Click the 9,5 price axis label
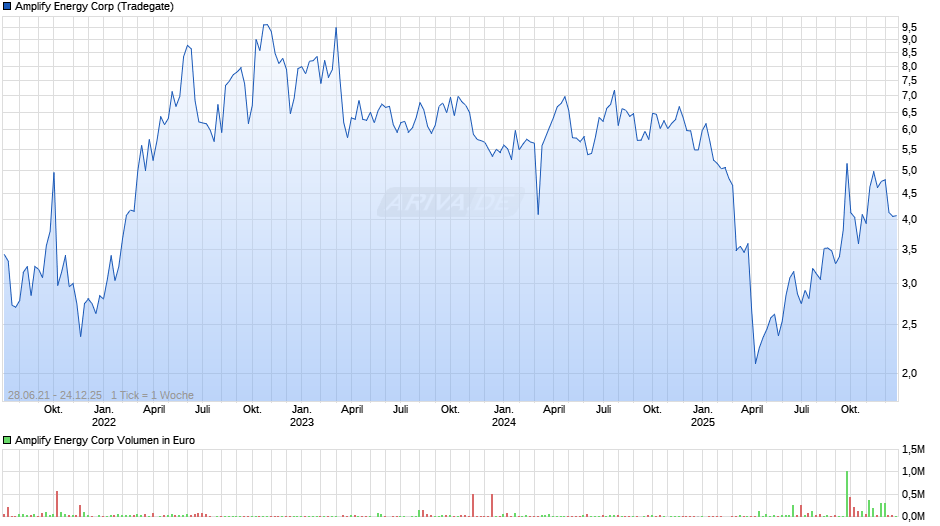This screenshot has width=940, height=526. click(909, 27)
